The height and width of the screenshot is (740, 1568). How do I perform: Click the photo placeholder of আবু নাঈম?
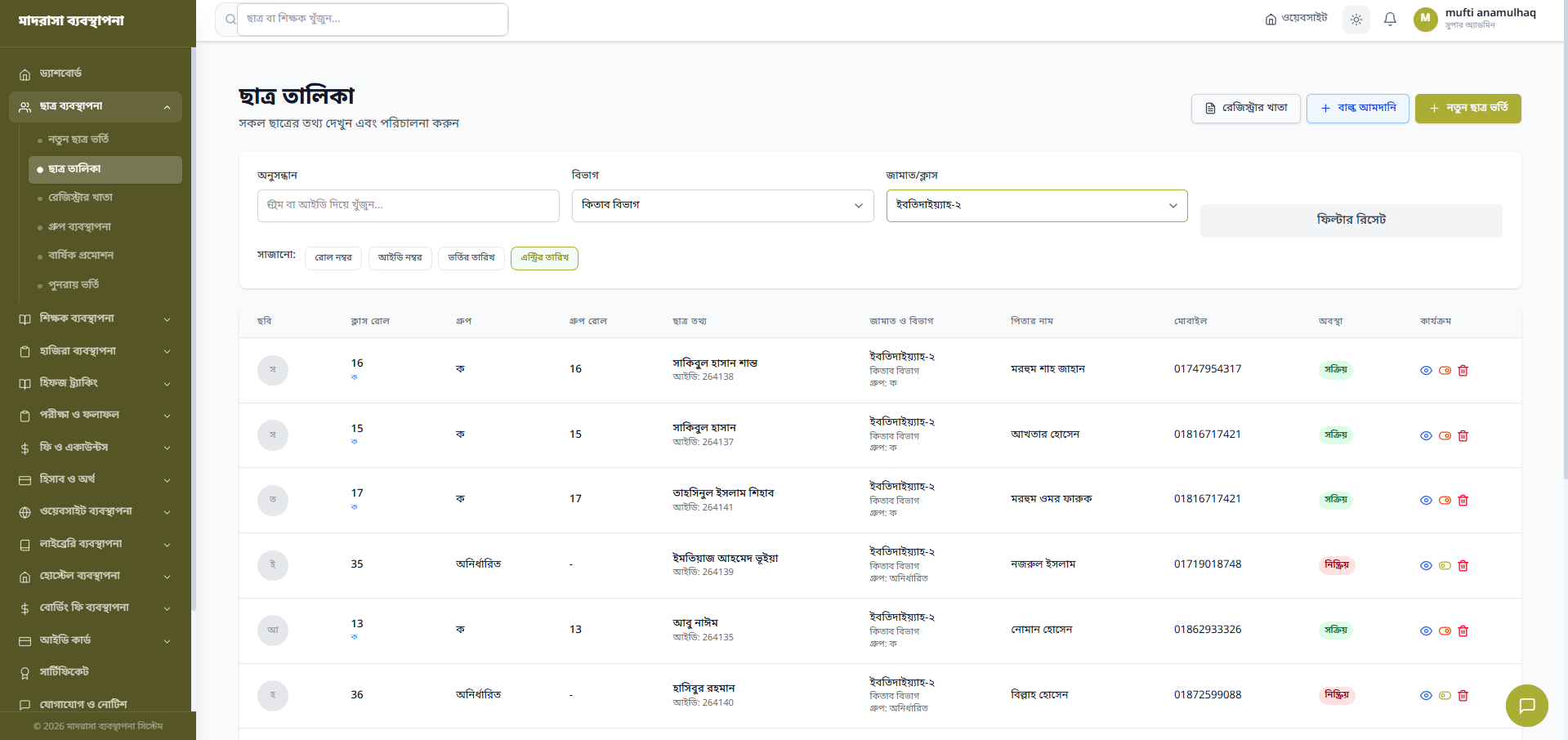click(x=273, y=631)
